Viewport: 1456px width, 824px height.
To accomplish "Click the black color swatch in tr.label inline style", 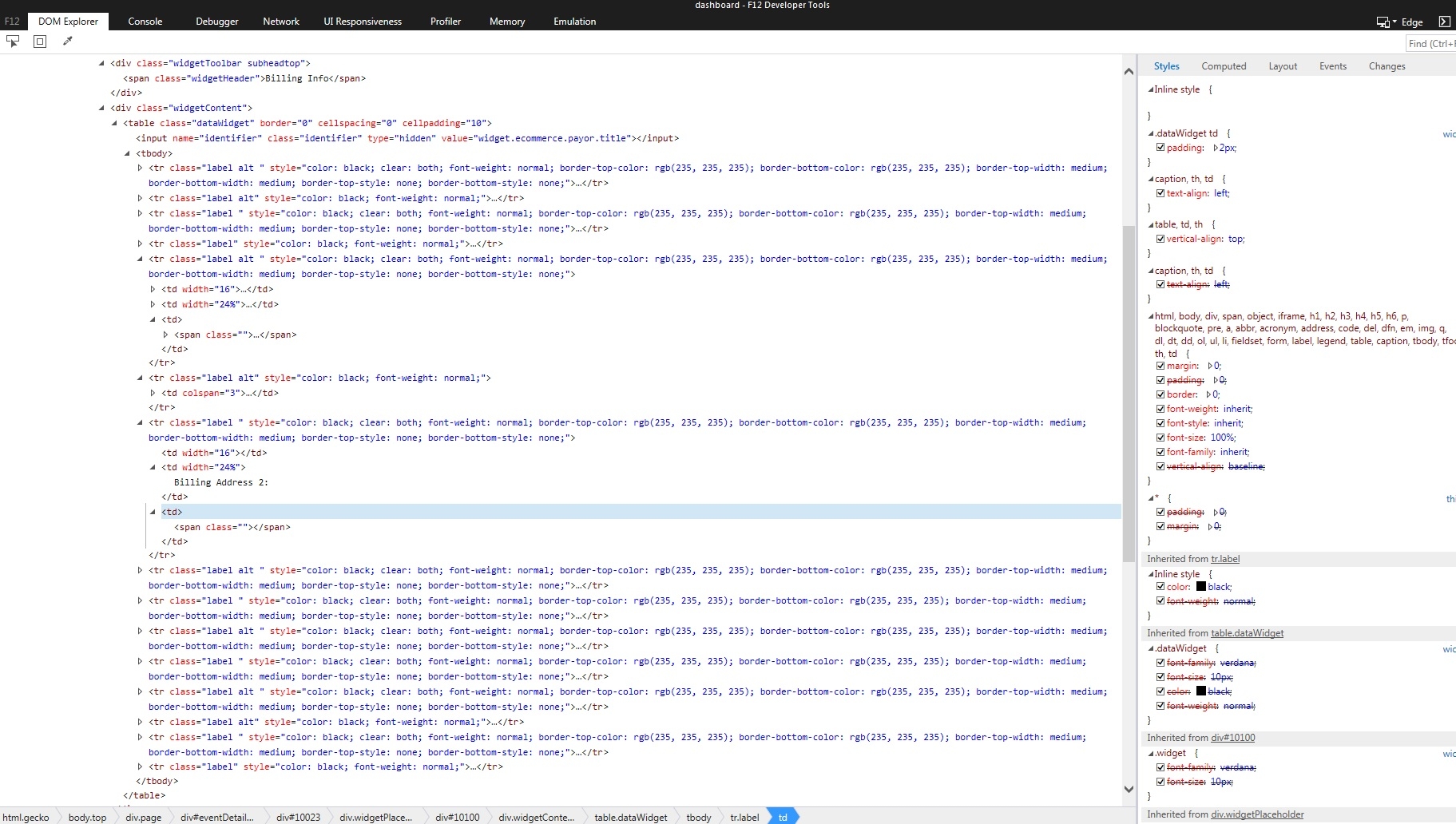I will coord(1200,587).
